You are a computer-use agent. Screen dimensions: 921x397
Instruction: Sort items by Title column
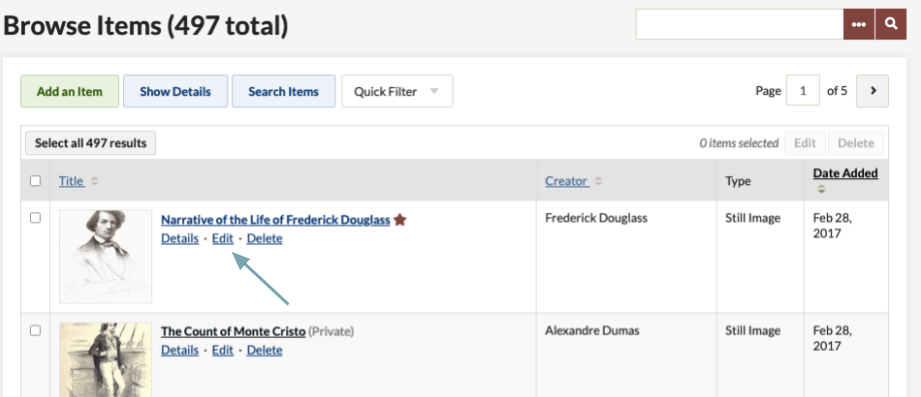[72, 181]
